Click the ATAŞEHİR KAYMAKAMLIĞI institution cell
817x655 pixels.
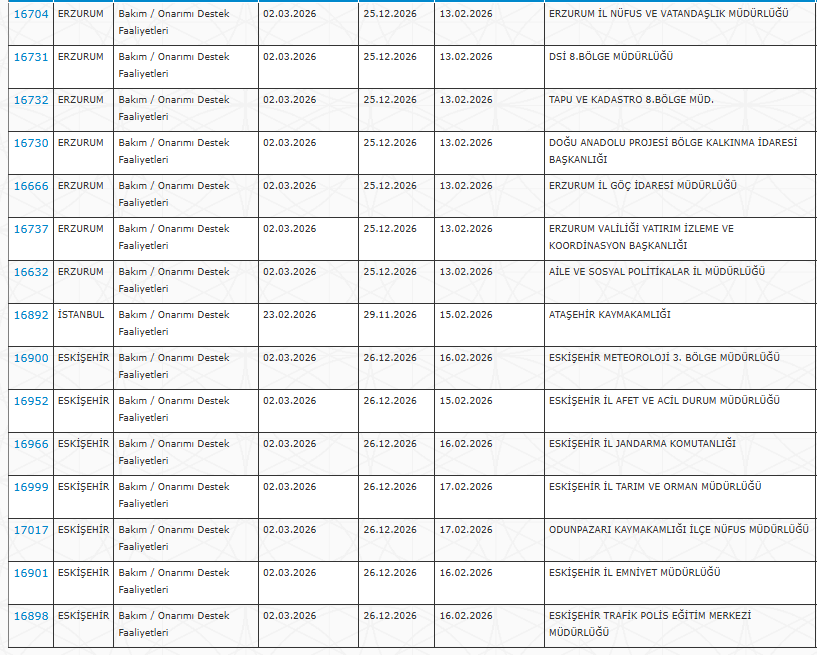click(x=610, y=315)
